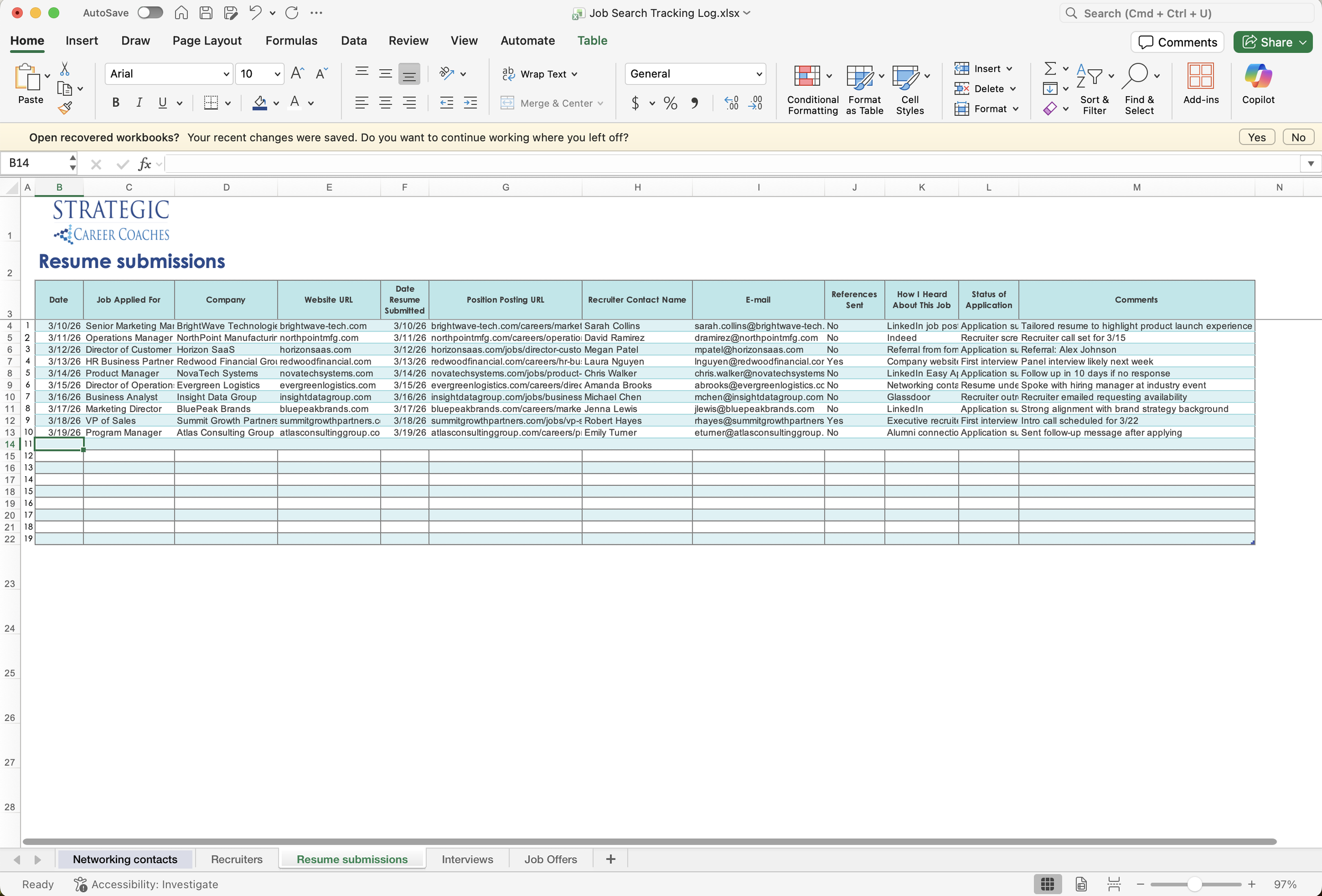Screen dimensions: 1322x896
Task: Switch to the Interviews sheet tab
Action: click(467, 859)
